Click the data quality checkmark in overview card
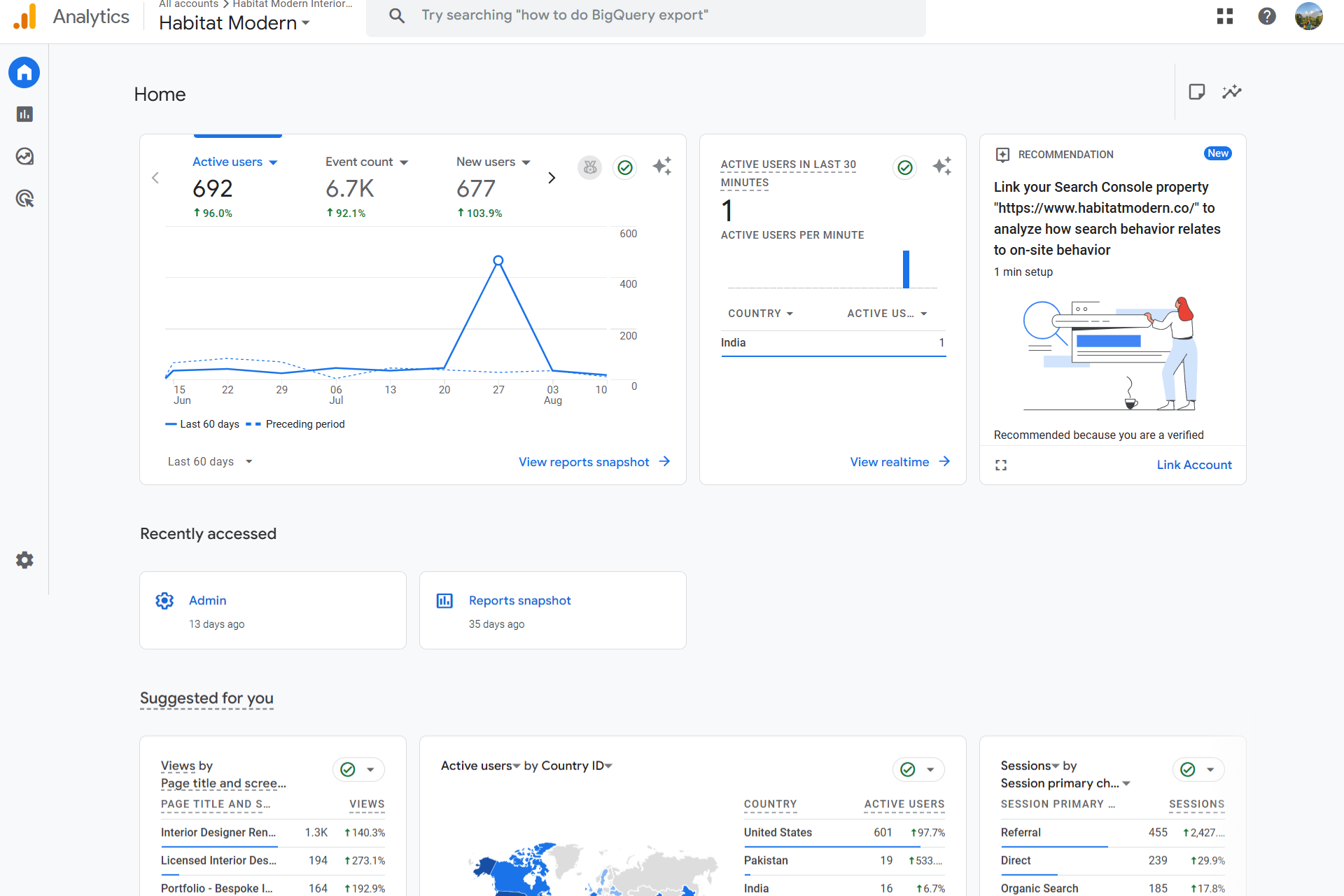The width and height of the screenshot is (1344, 896). pyautogui.click(x=625, y=167)
